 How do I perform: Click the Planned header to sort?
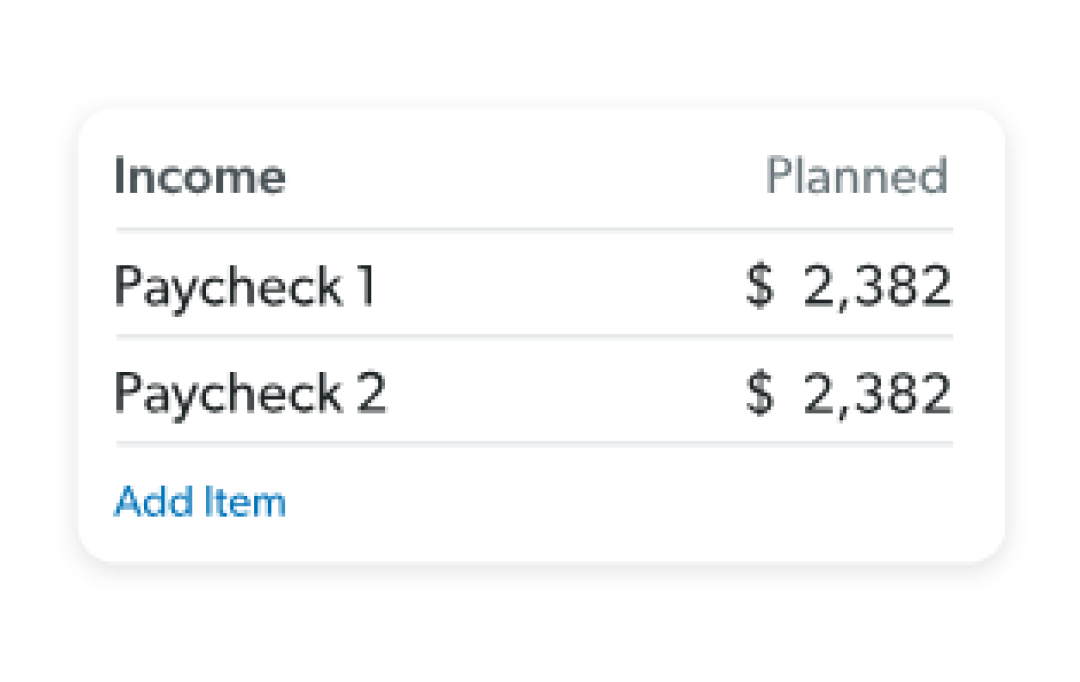[856, 175]
